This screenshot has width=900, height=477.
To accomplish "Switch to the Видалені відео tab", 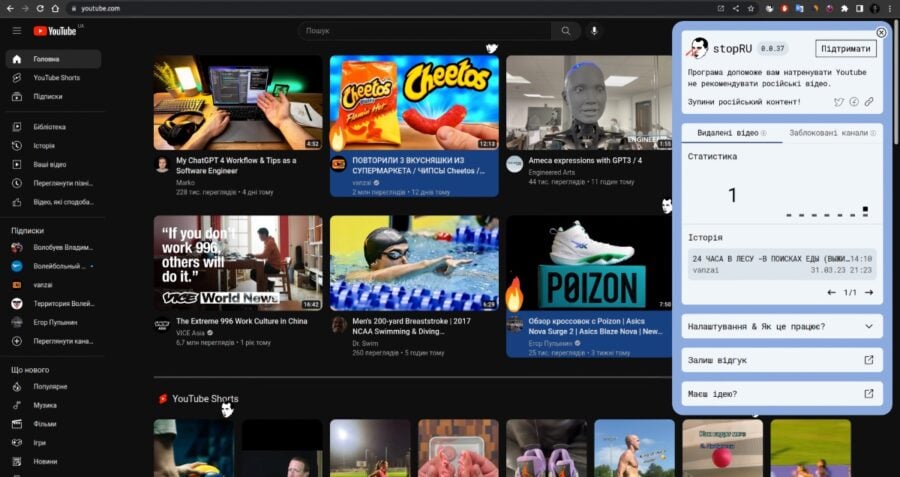I will [732, 133].
